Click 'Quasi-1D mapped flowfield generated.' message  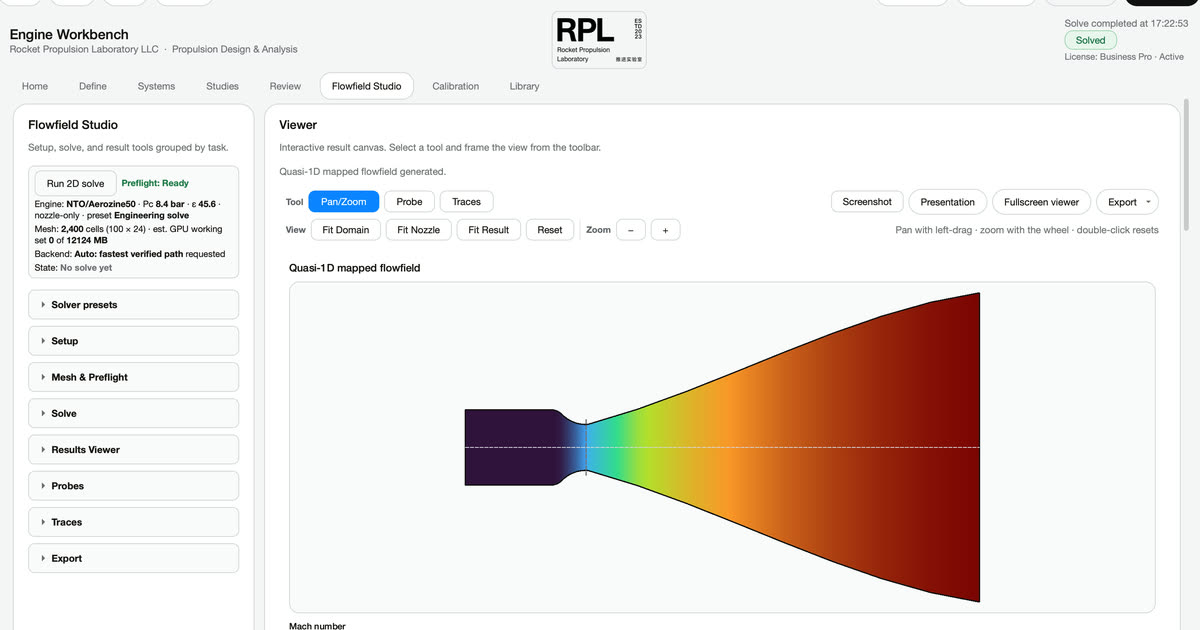pos(363,172)
